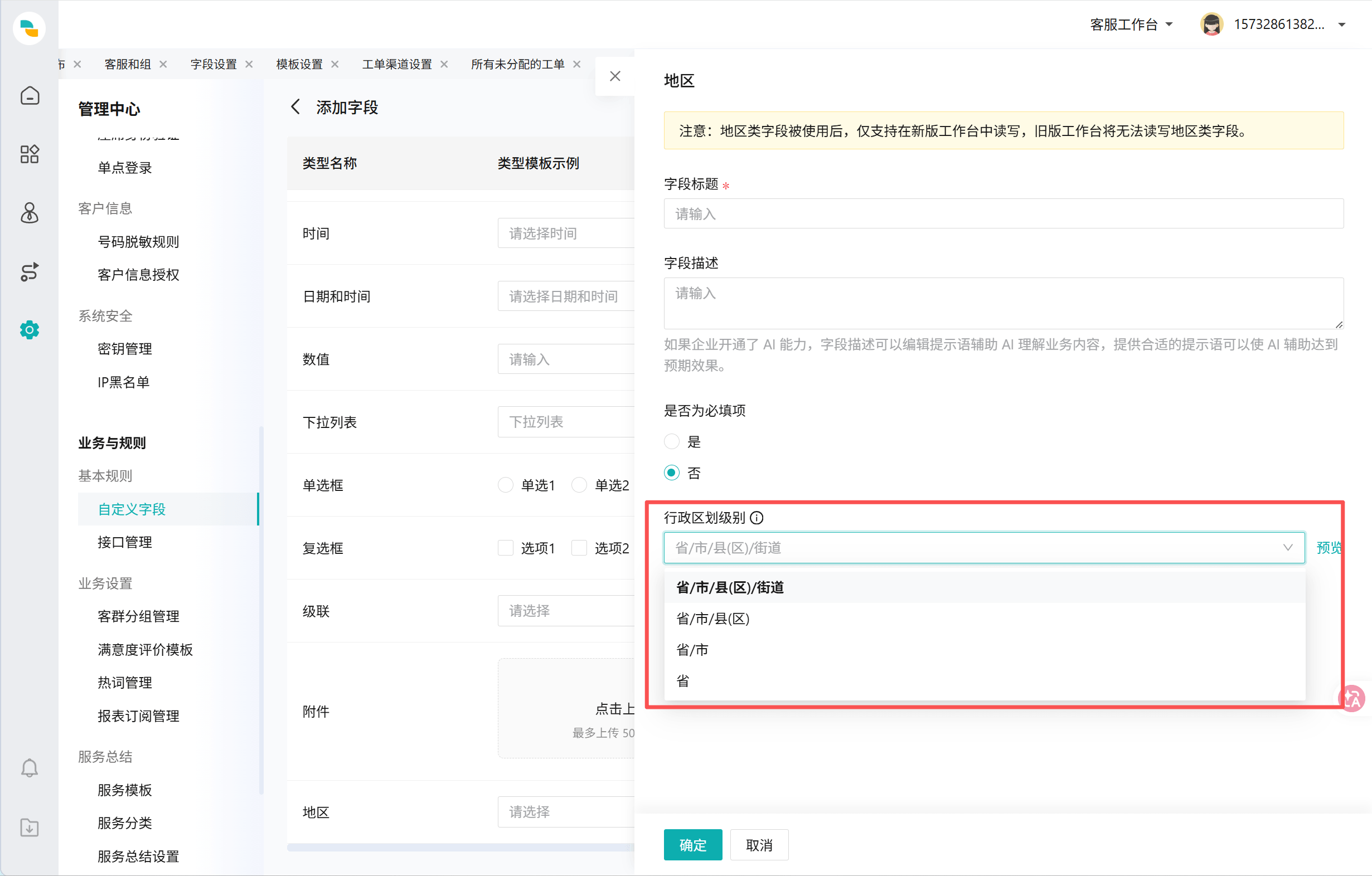Image resolution: width=1372 pixels, height=876 pixels.
Task: Choose the 省 only option
Action: pos(984,680)
